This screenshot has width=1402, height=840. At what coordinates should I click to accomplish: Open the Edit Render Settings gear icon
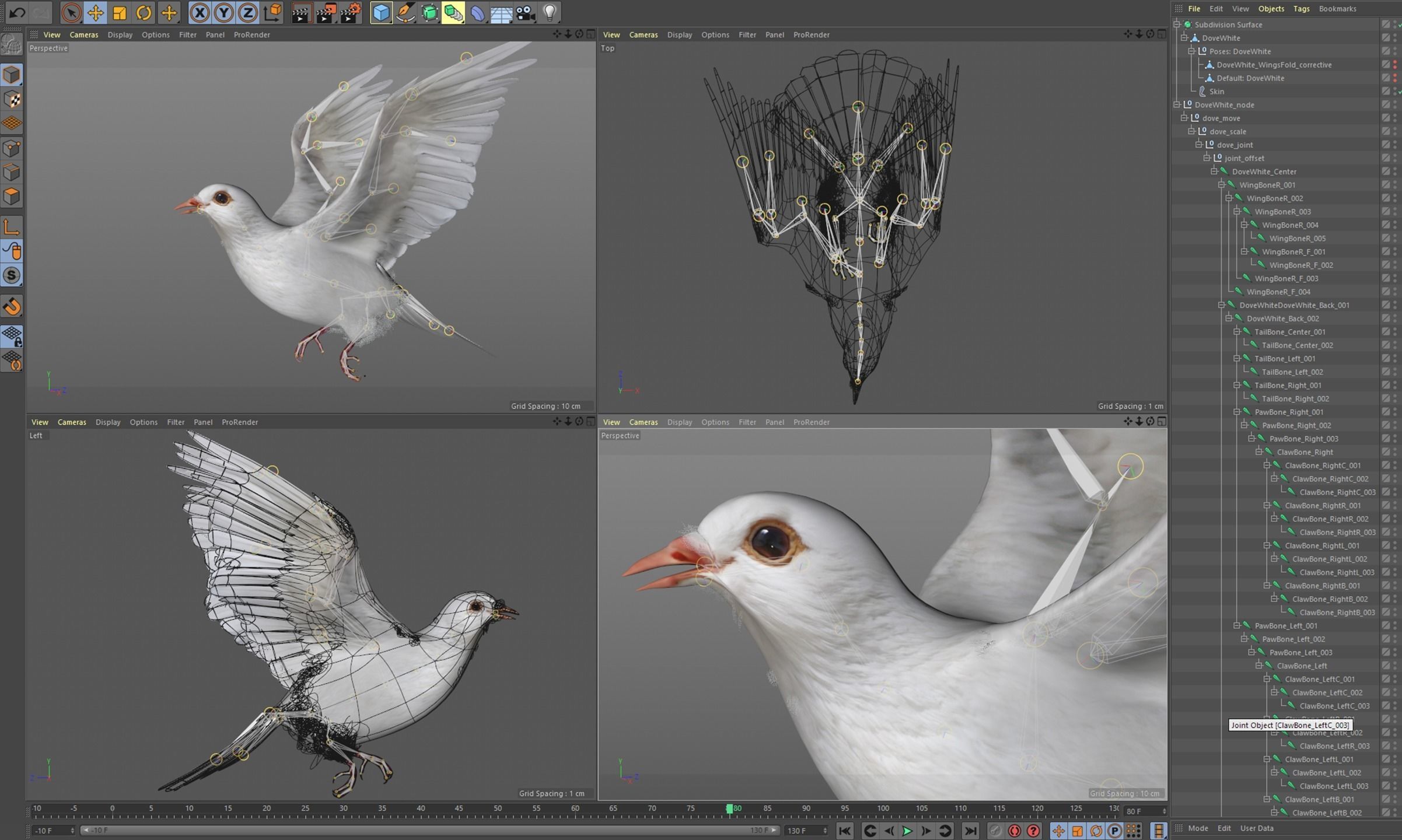[x=350, y=13]
